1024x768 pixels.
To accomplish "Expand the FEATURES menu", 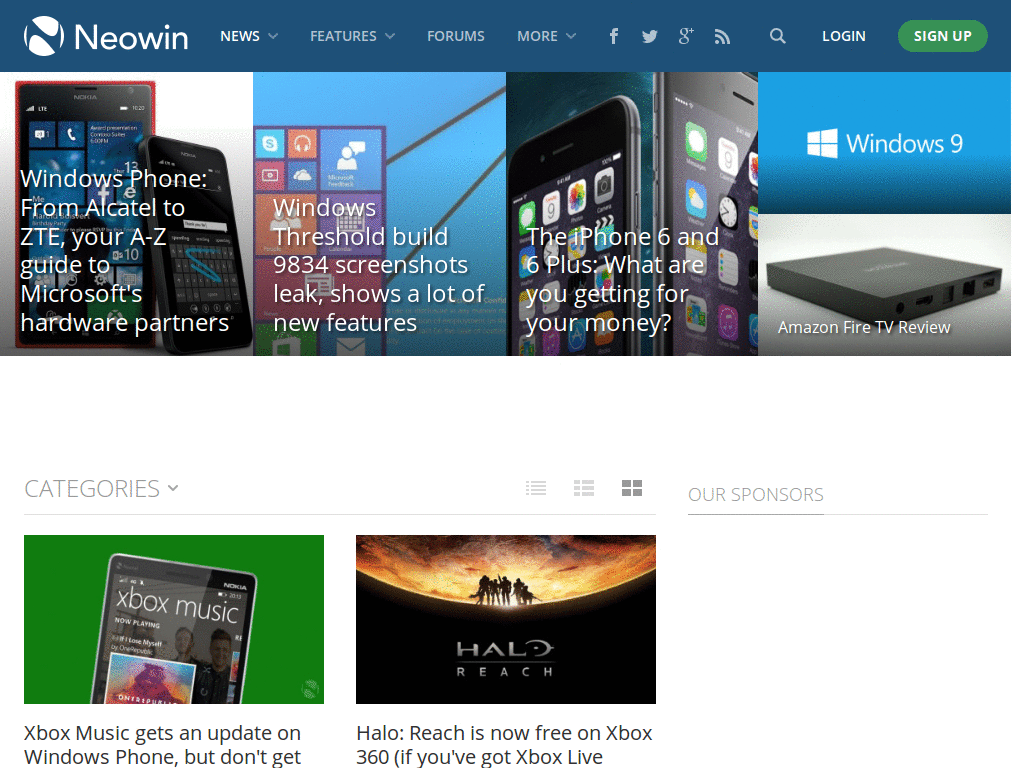I will pyautogui.click(x=353, y=36).
